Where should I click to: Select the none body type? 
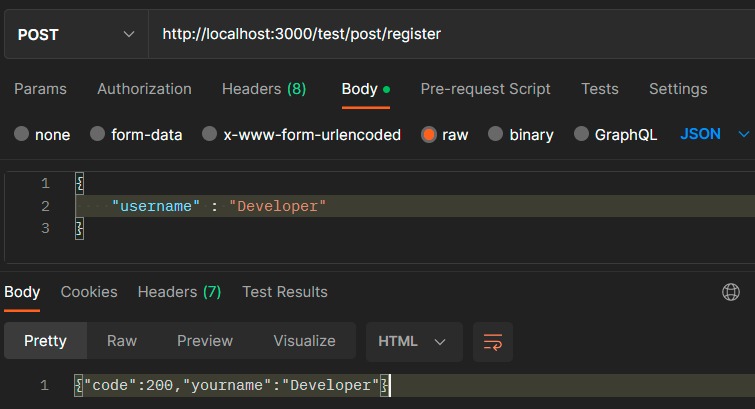(x=42, y=134)
